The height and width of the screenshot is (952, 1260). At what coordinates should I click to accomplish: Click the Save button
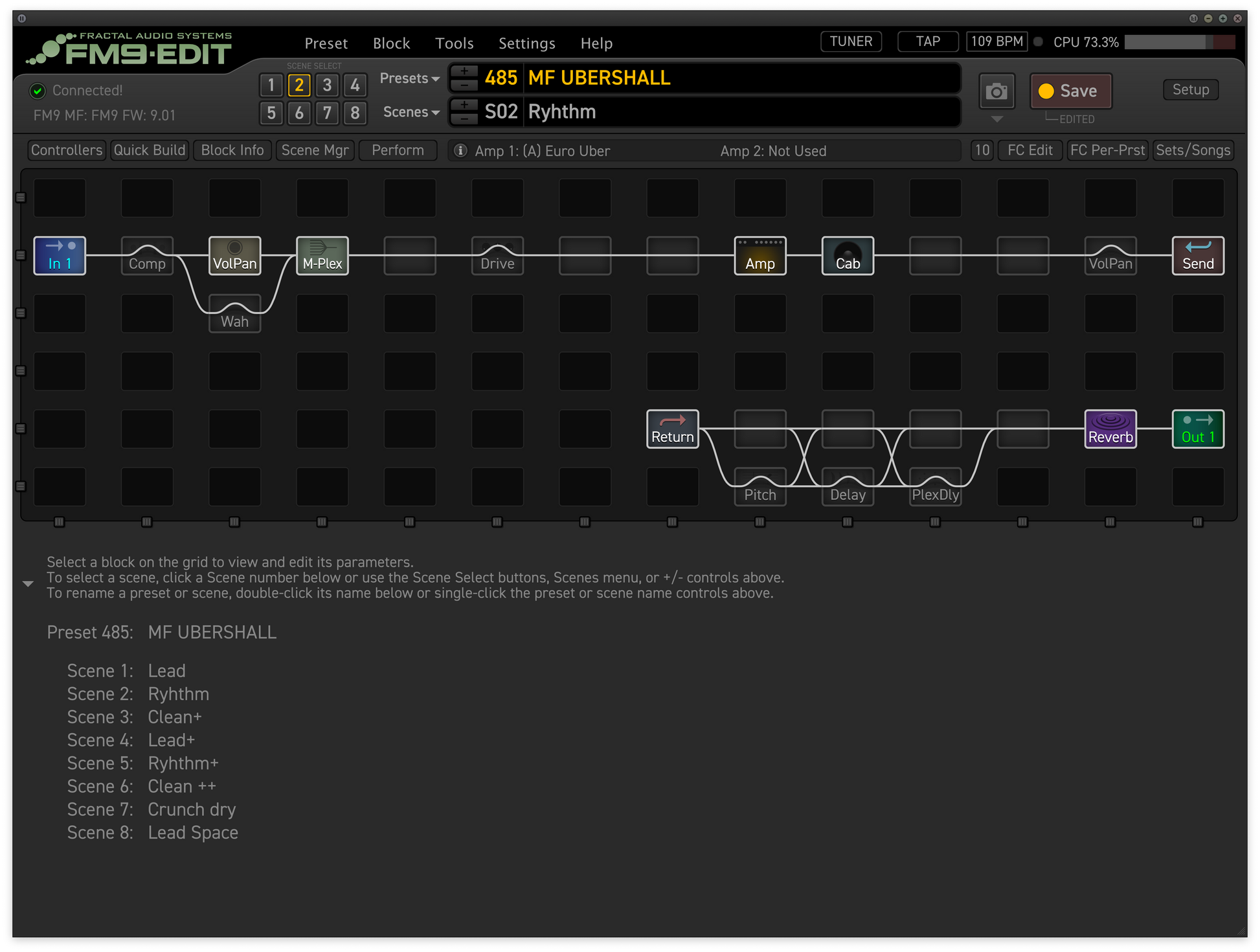click(1070, 91)
